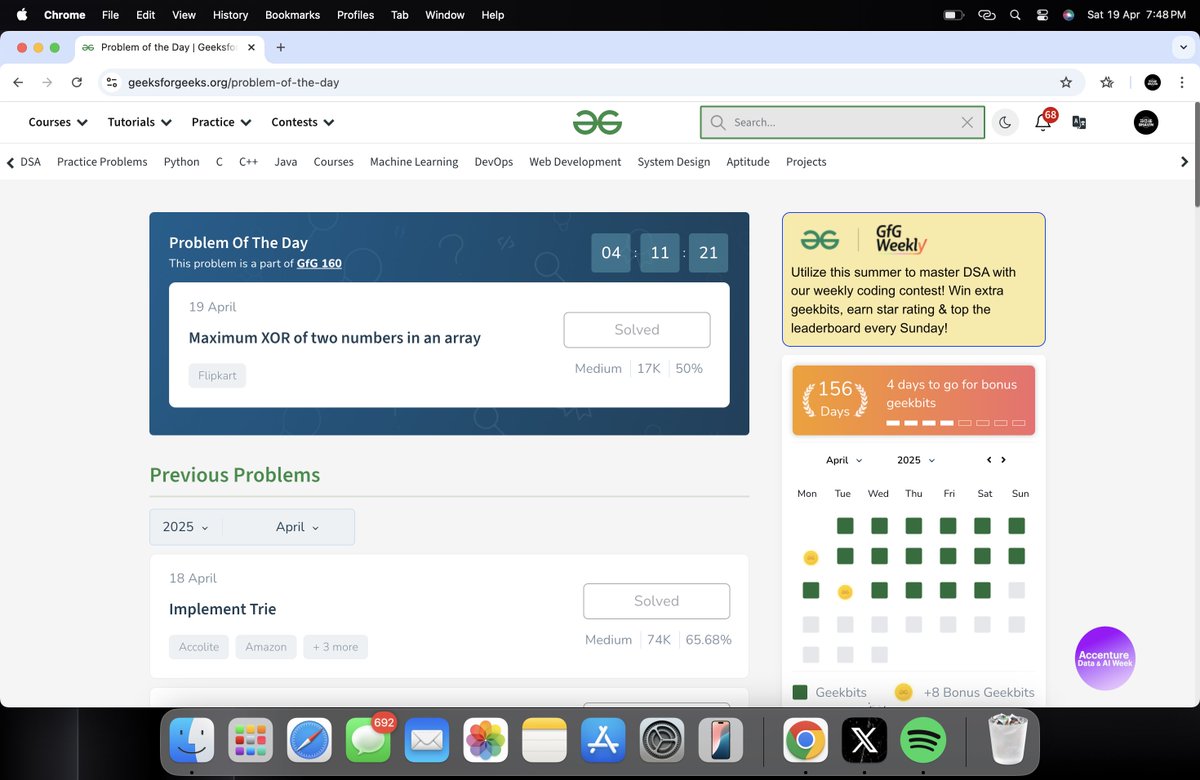This screenshot has width=1200, height=780.
Task: Click the Amazon company tag
Action: tap(266, 647)
